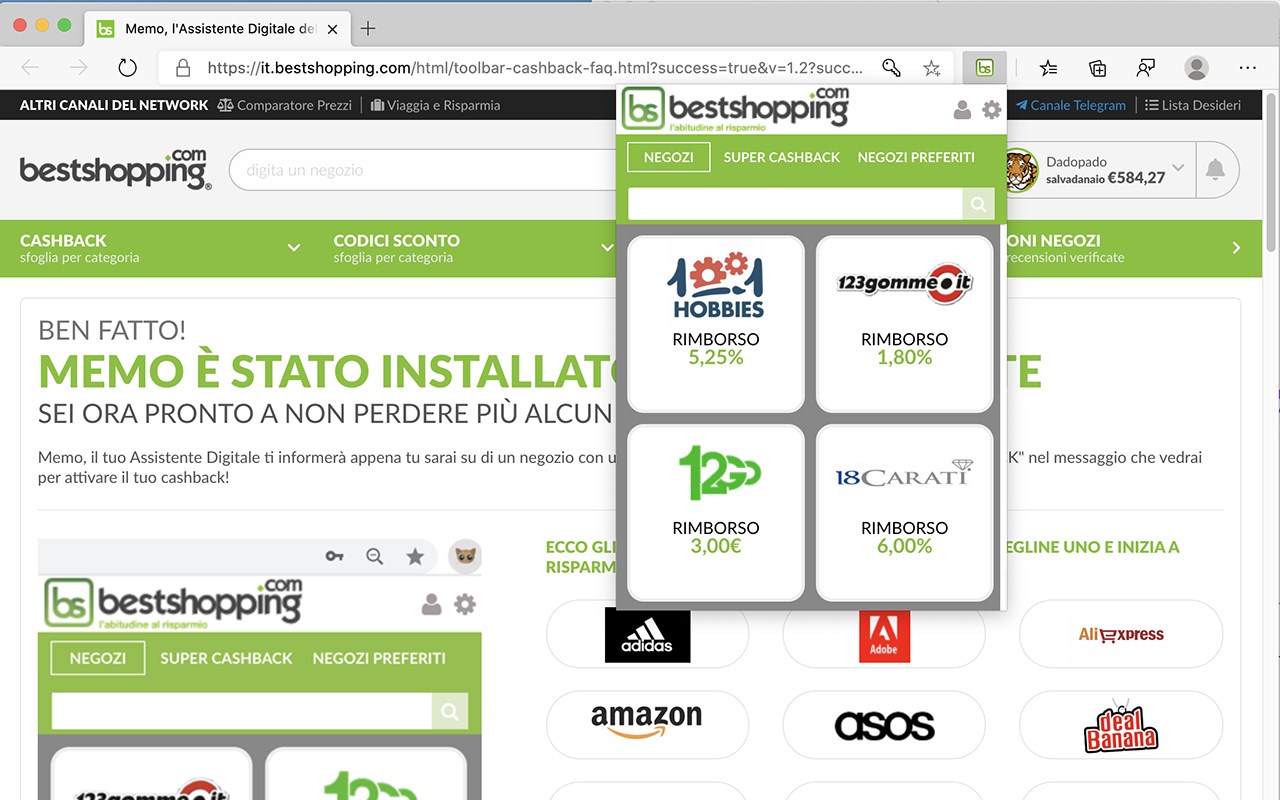Open the 18Carati store card
Screen dimensions: 1280x800
click(905, 513)
